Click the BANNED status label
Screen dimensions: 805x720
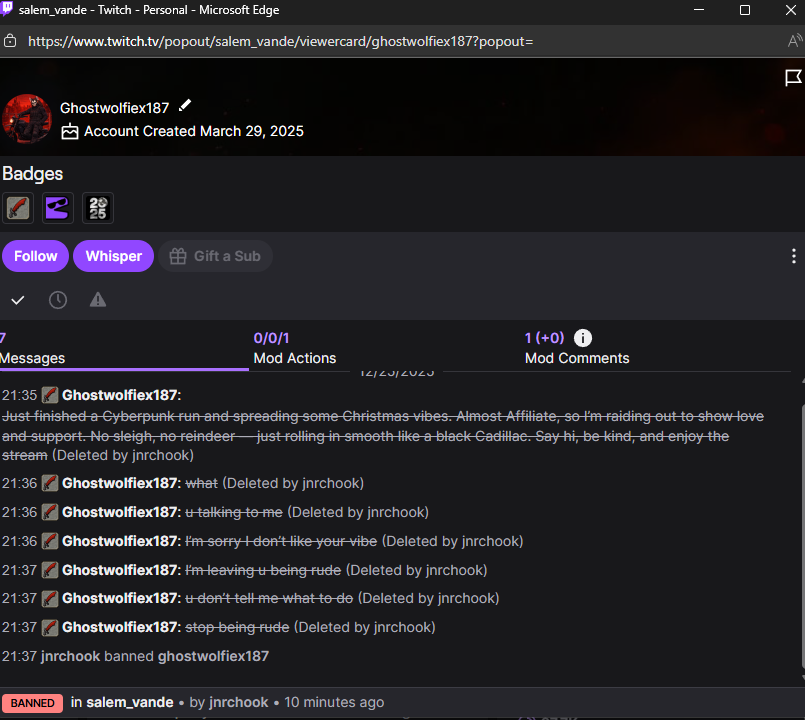click(32, 703)
